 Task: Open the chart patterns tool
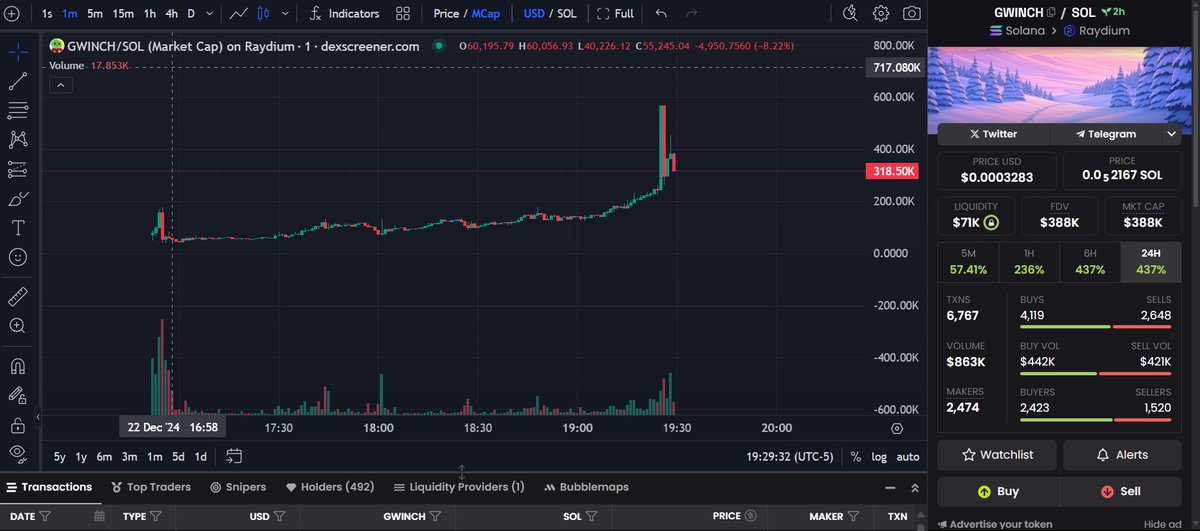[17, 139]
